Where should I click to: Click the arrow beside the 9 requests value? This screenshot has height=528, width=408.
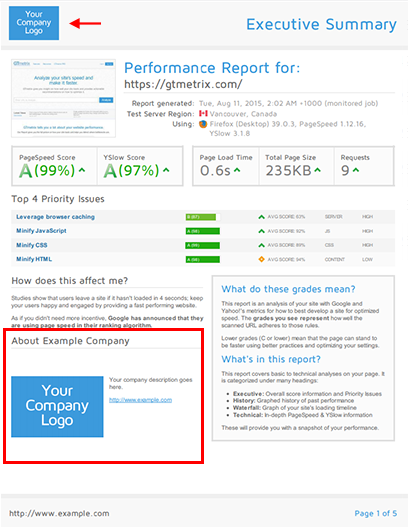[356, 170]
